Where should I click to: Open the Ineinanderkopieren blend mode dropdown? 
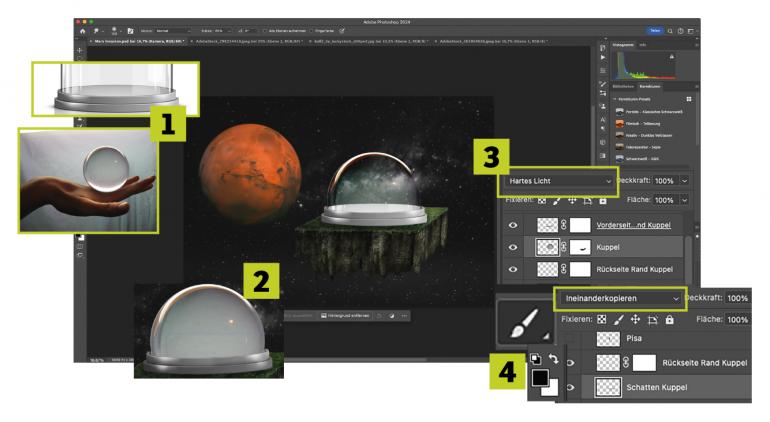click(620, 298)
